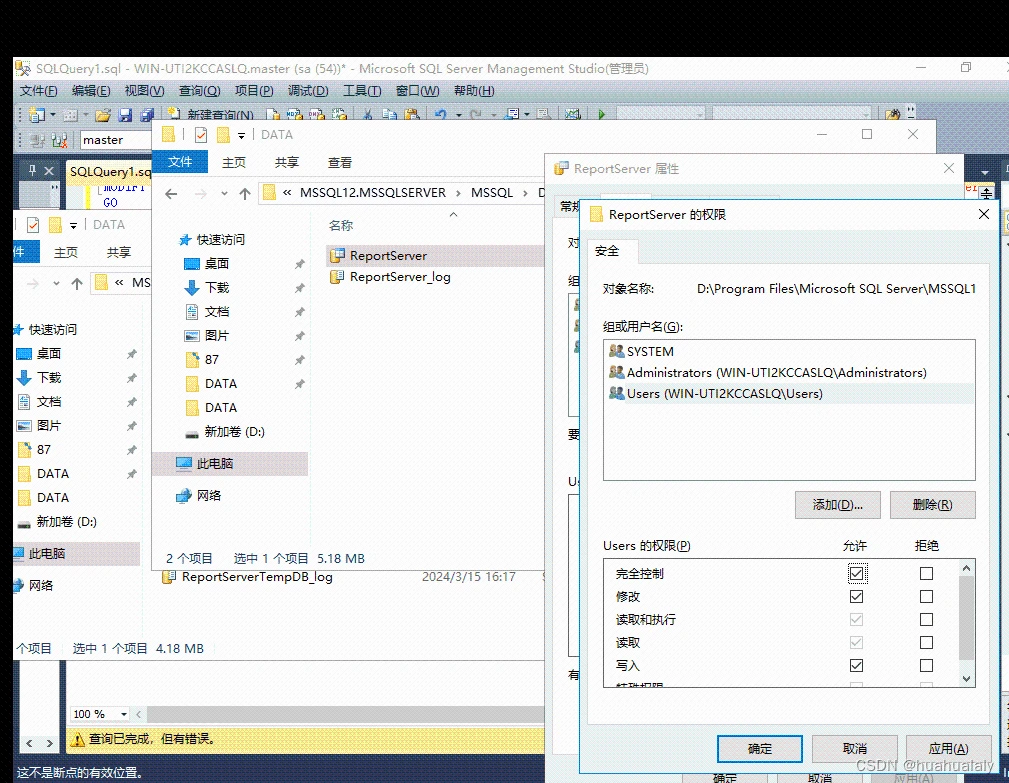Click the Save icon in SSMS toolbar

point(125,115)
